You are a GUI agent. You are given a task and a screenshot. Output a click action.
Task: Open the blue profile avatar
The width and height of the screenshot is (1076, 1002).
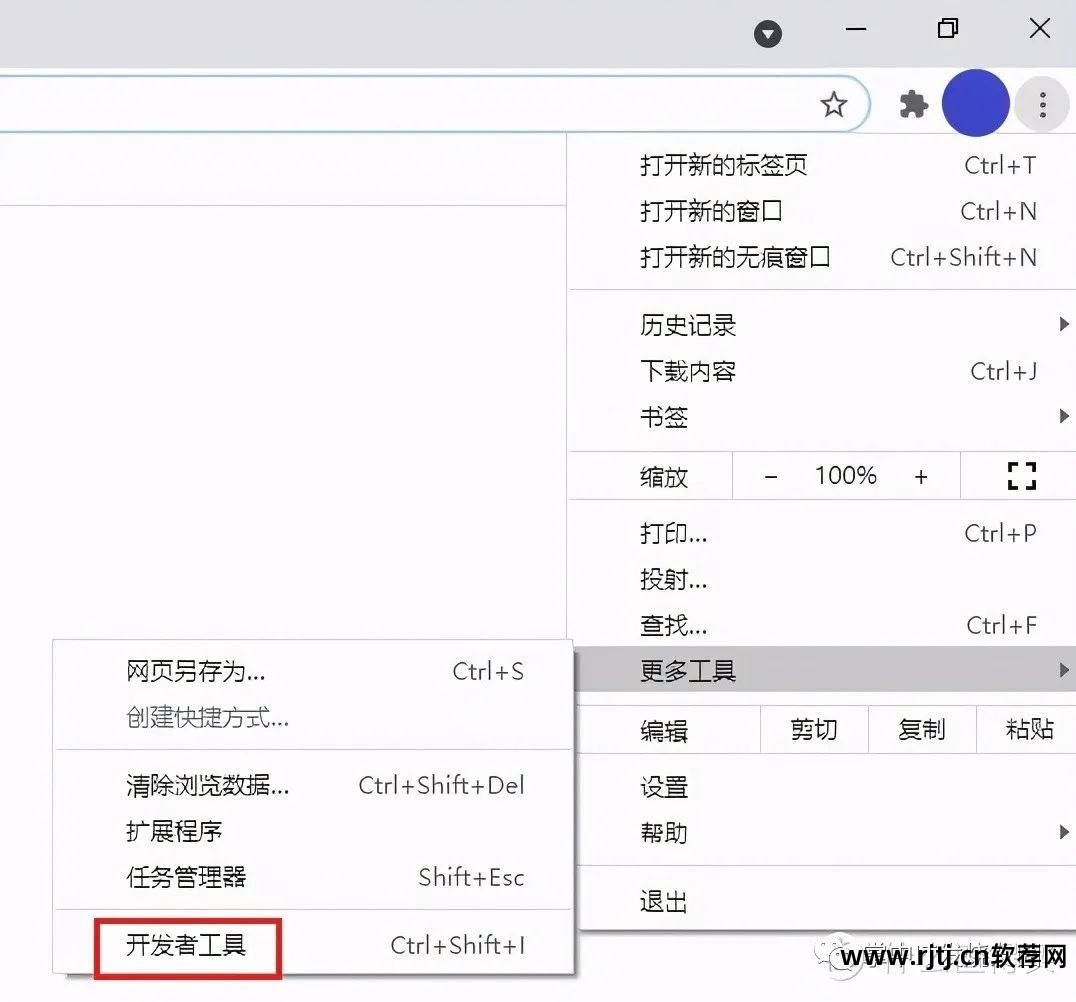tap(975, 103)
